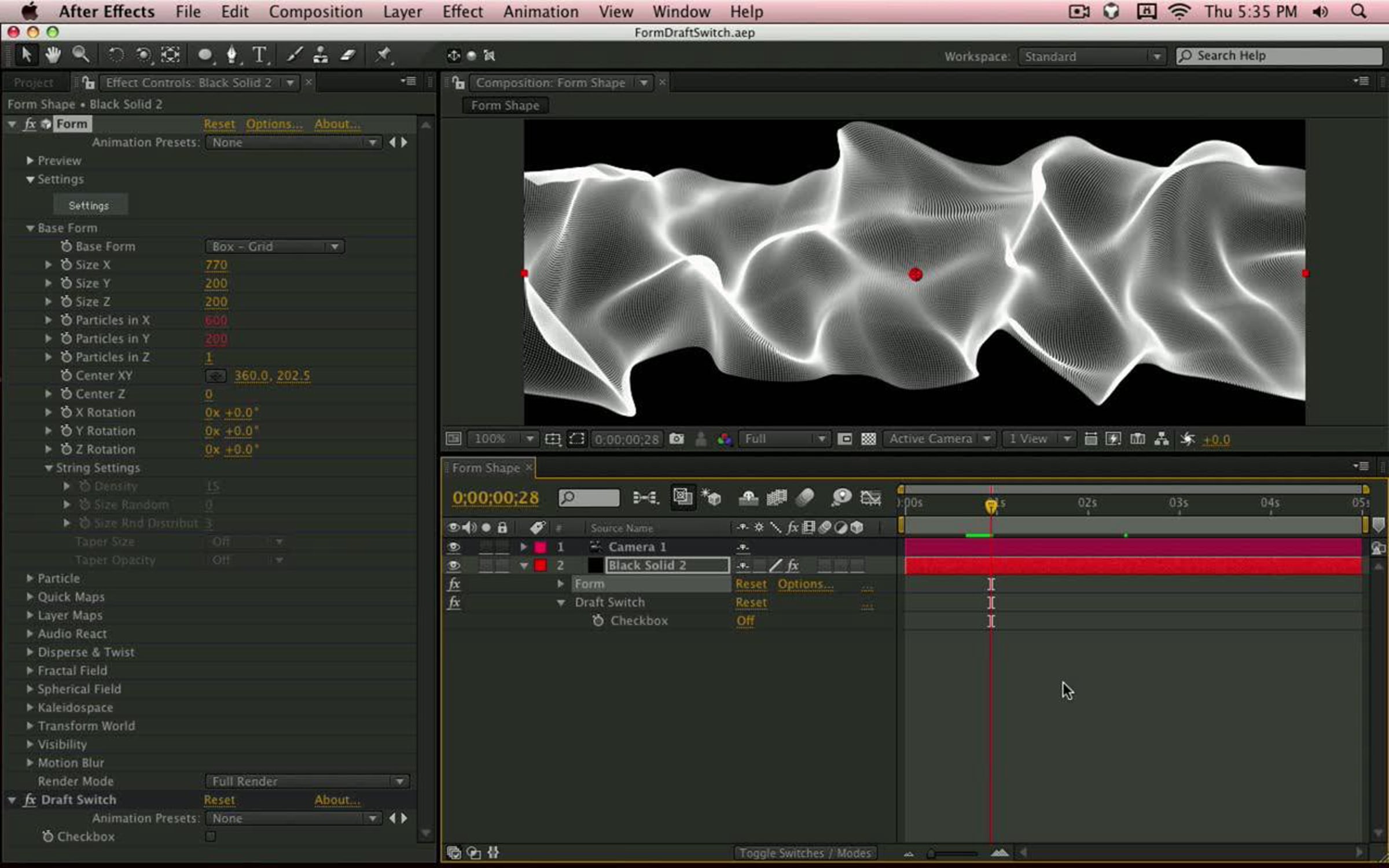Viewport: 1389px width, 868px height.
Task: Click the red label swatch of Camera 1
Action: pyautogui.click(x=541, y=547)
